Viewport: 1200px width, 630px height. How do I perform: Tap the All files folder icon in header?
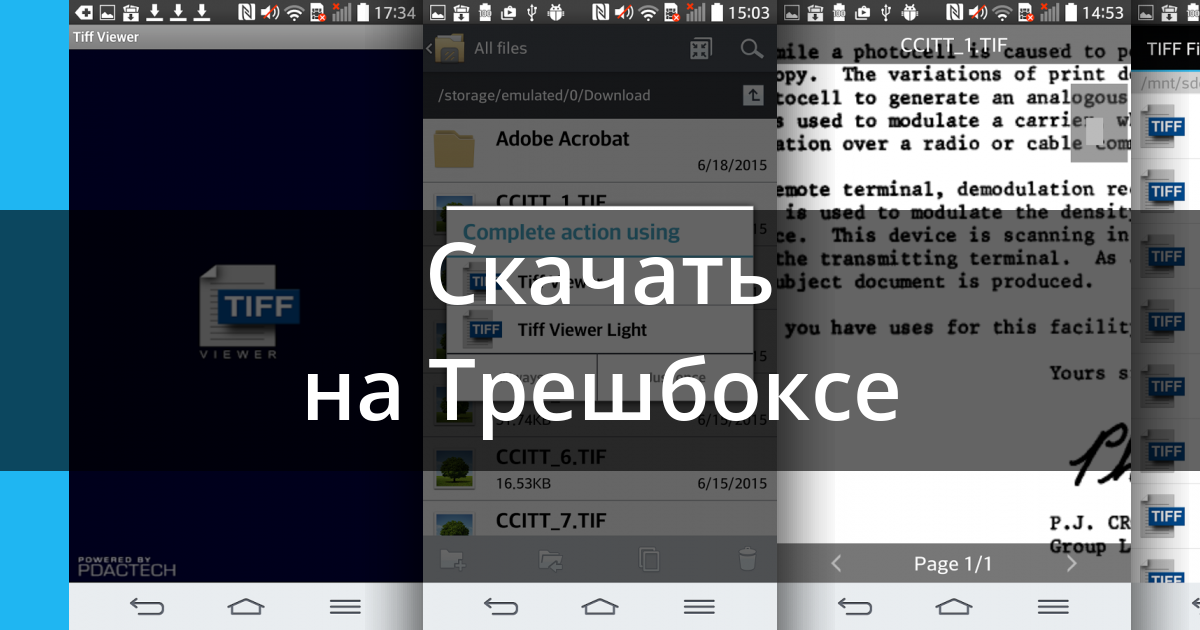point(450,48)
